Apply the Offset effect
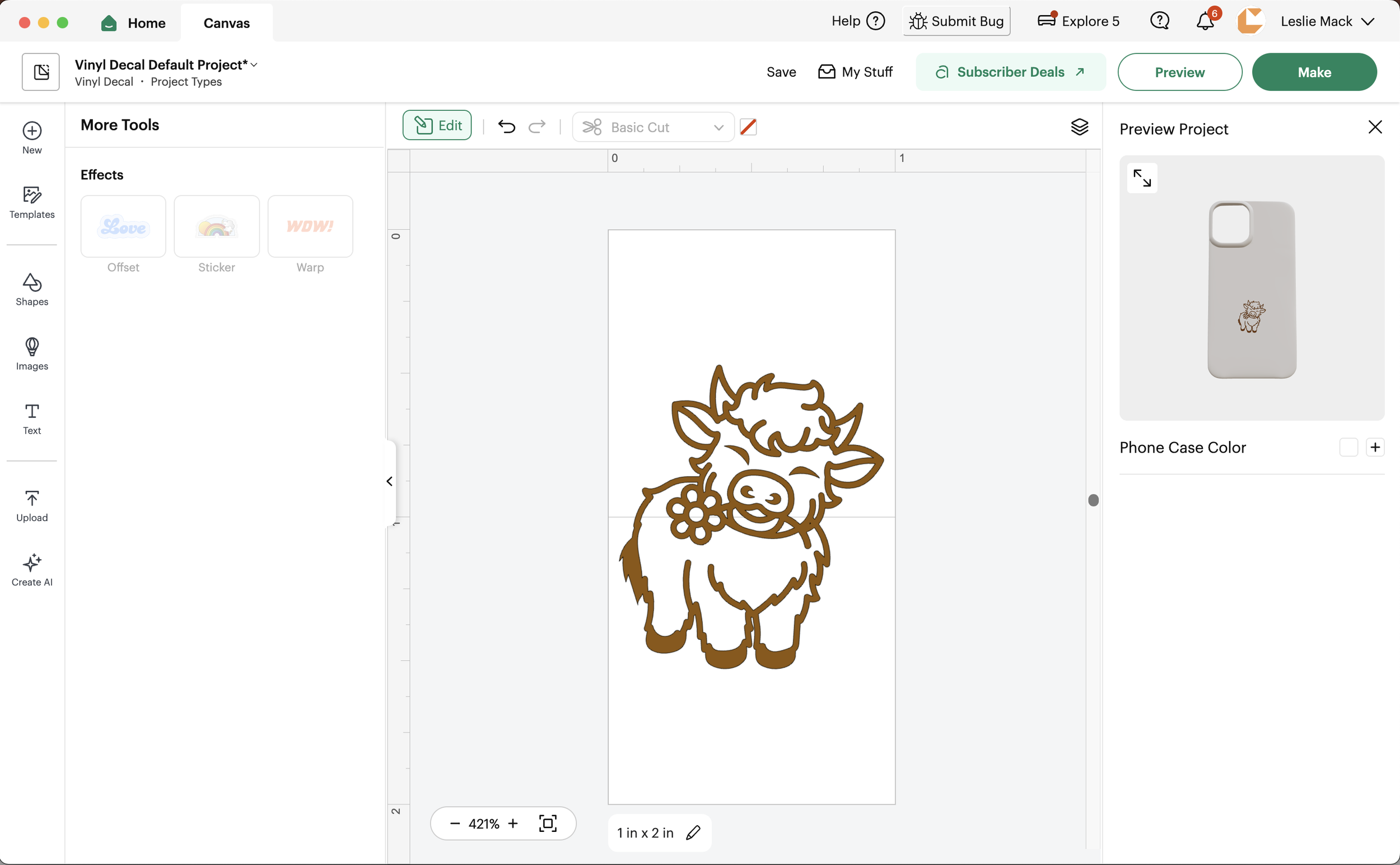This screenshot has height=865, width=1400. pyautogui.click(x=123, y=226)
